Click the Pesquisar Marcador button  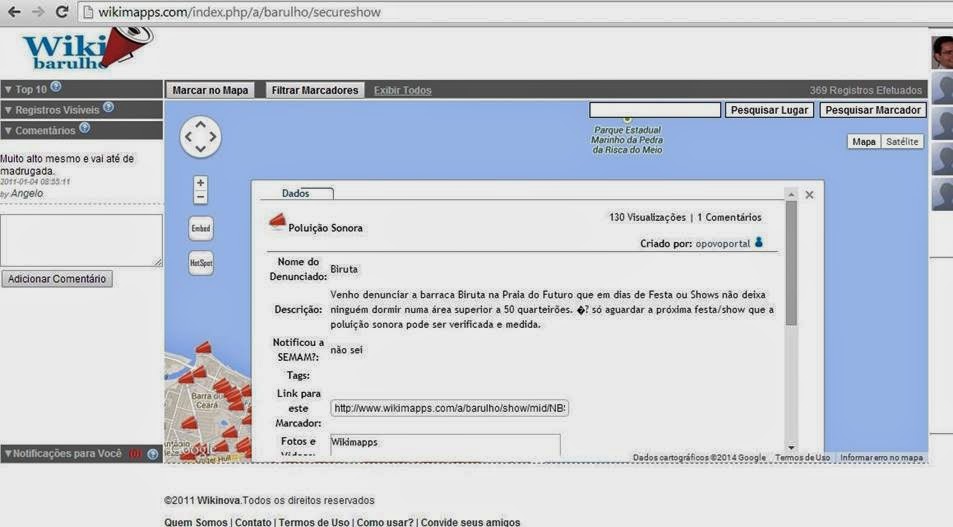point(873,110)
